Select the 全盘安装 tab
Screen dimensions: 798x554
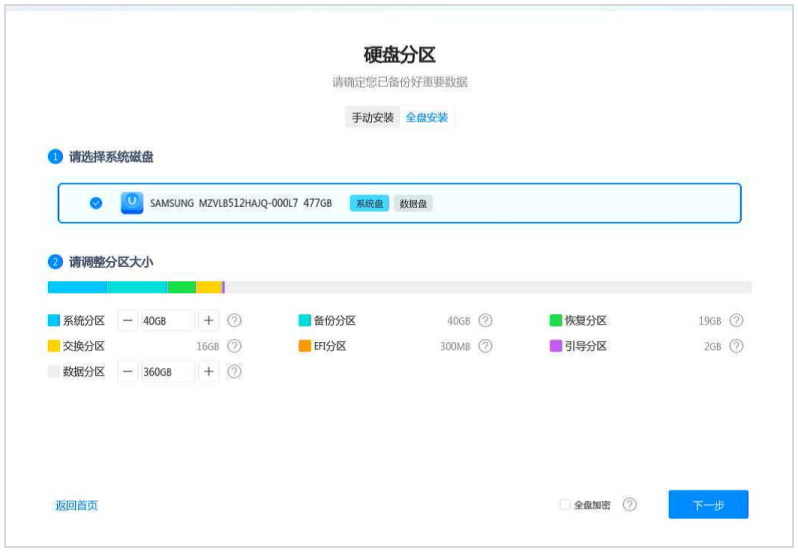click(x=426, y=118)
